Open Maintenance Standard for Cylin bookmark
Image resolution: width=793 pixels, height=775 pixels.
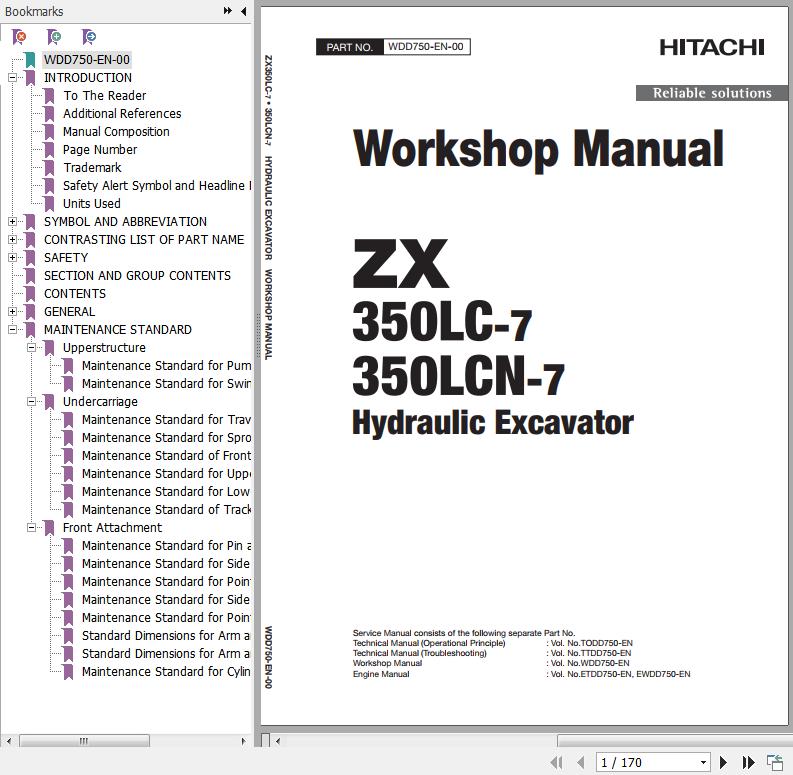166,672
